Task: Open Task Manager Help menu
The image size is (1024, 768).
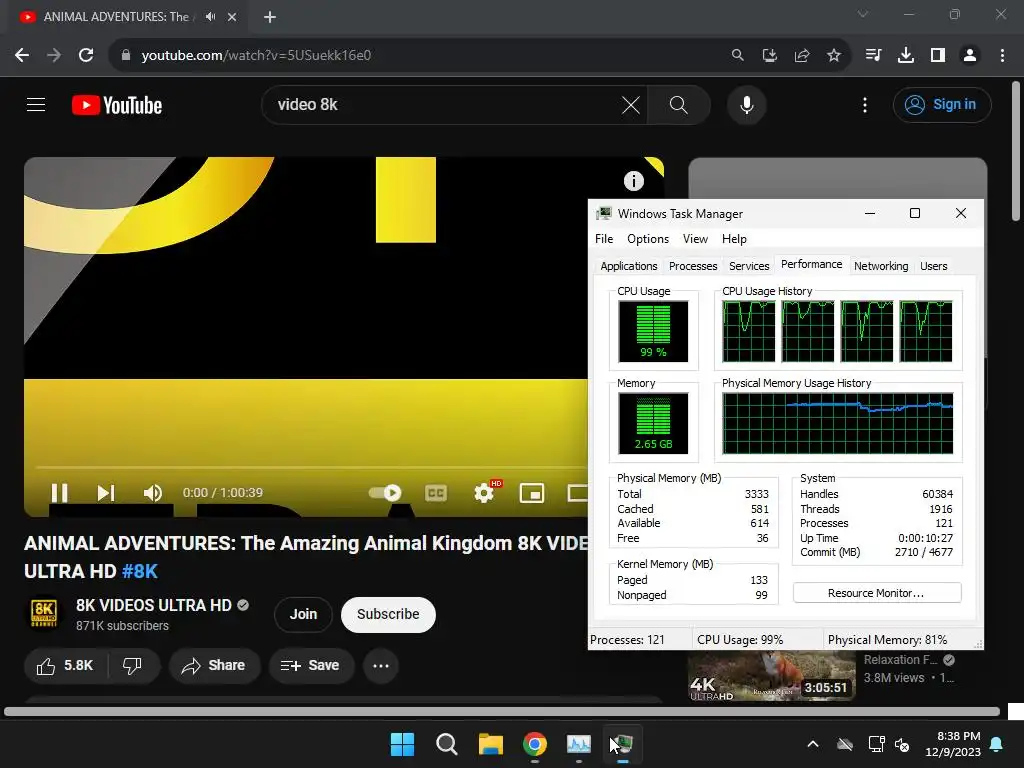Action: (734, 239)
